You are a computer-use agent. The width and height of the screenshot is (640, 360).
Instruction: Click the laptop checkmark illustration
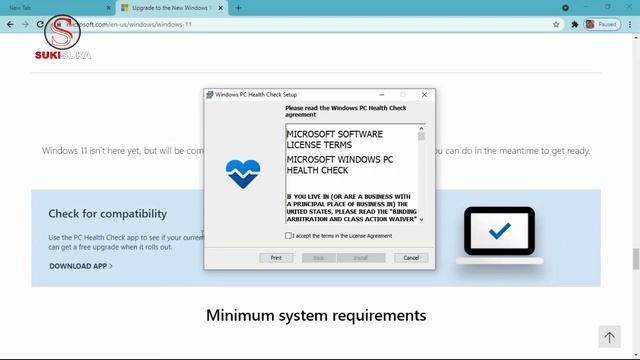pos(500,235)
